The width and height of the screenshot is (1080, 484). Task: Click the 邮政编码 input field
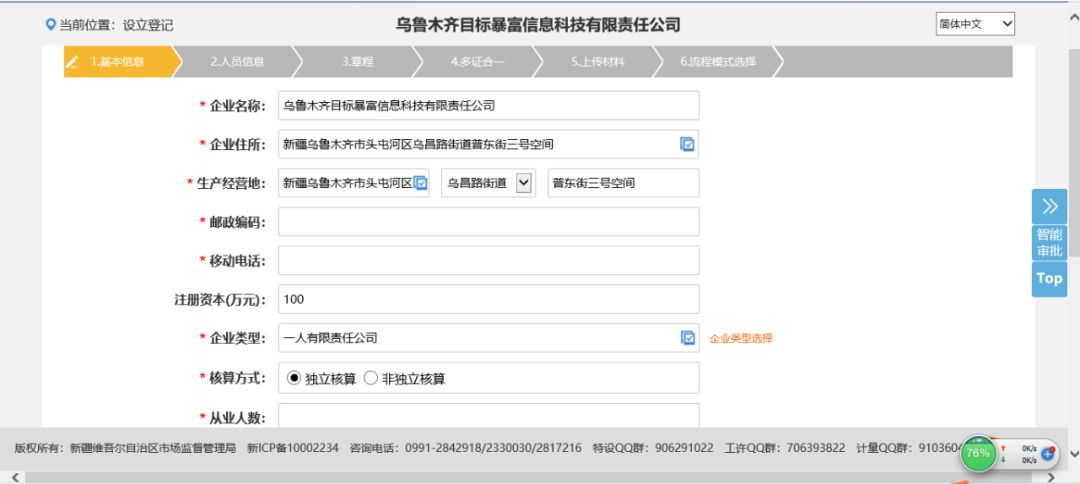click(488, 222)
